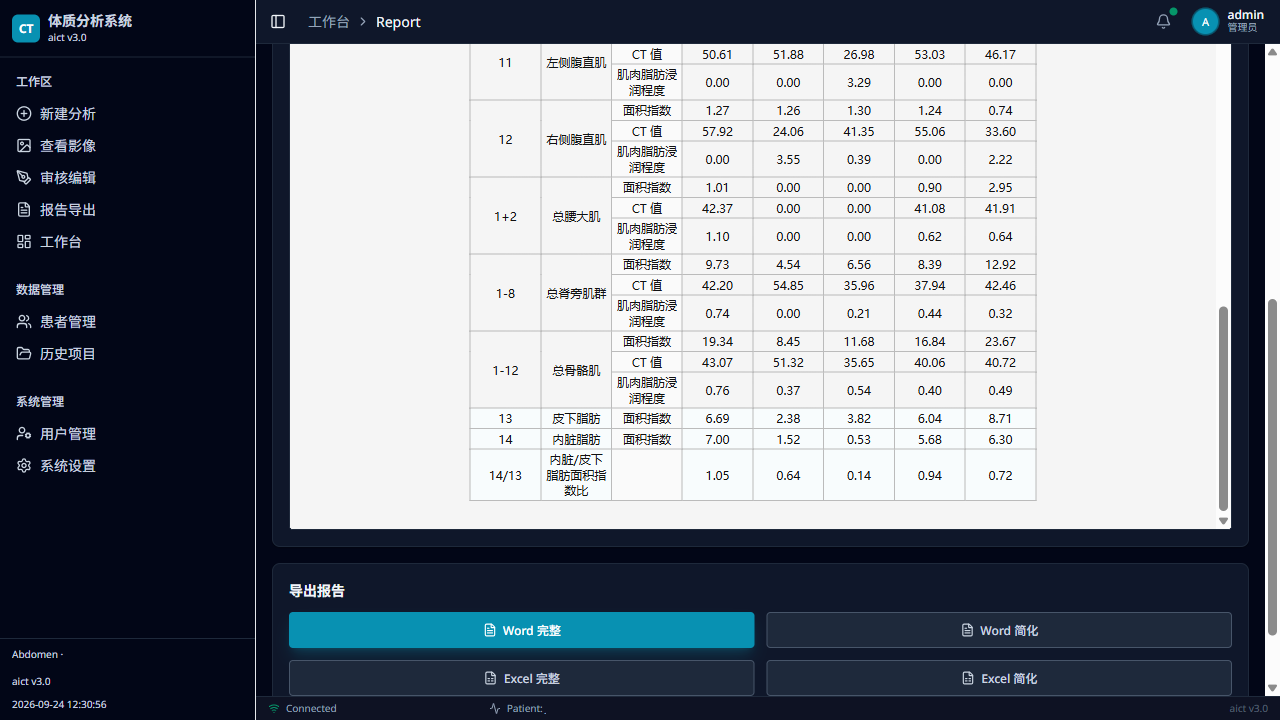Click the 查看影像 image icon

[24, 146]
